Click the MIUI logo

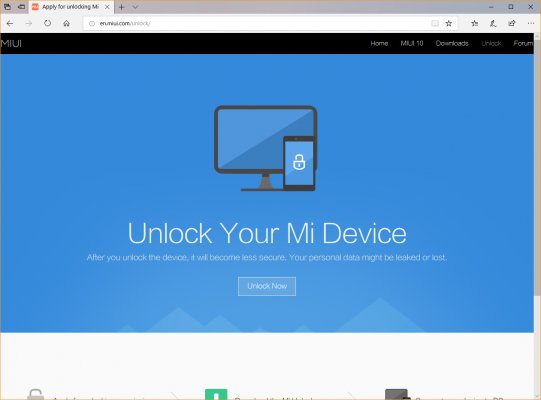tap(11, 43)
